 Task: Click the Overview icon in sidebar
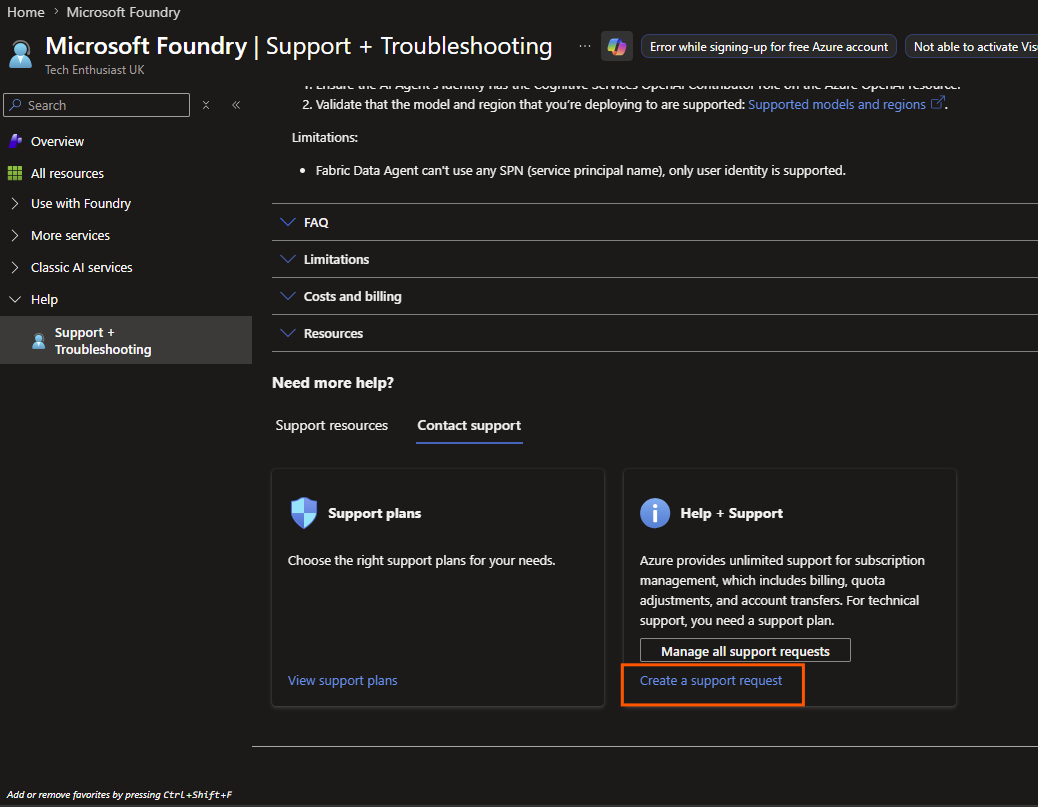pos(15,141)
